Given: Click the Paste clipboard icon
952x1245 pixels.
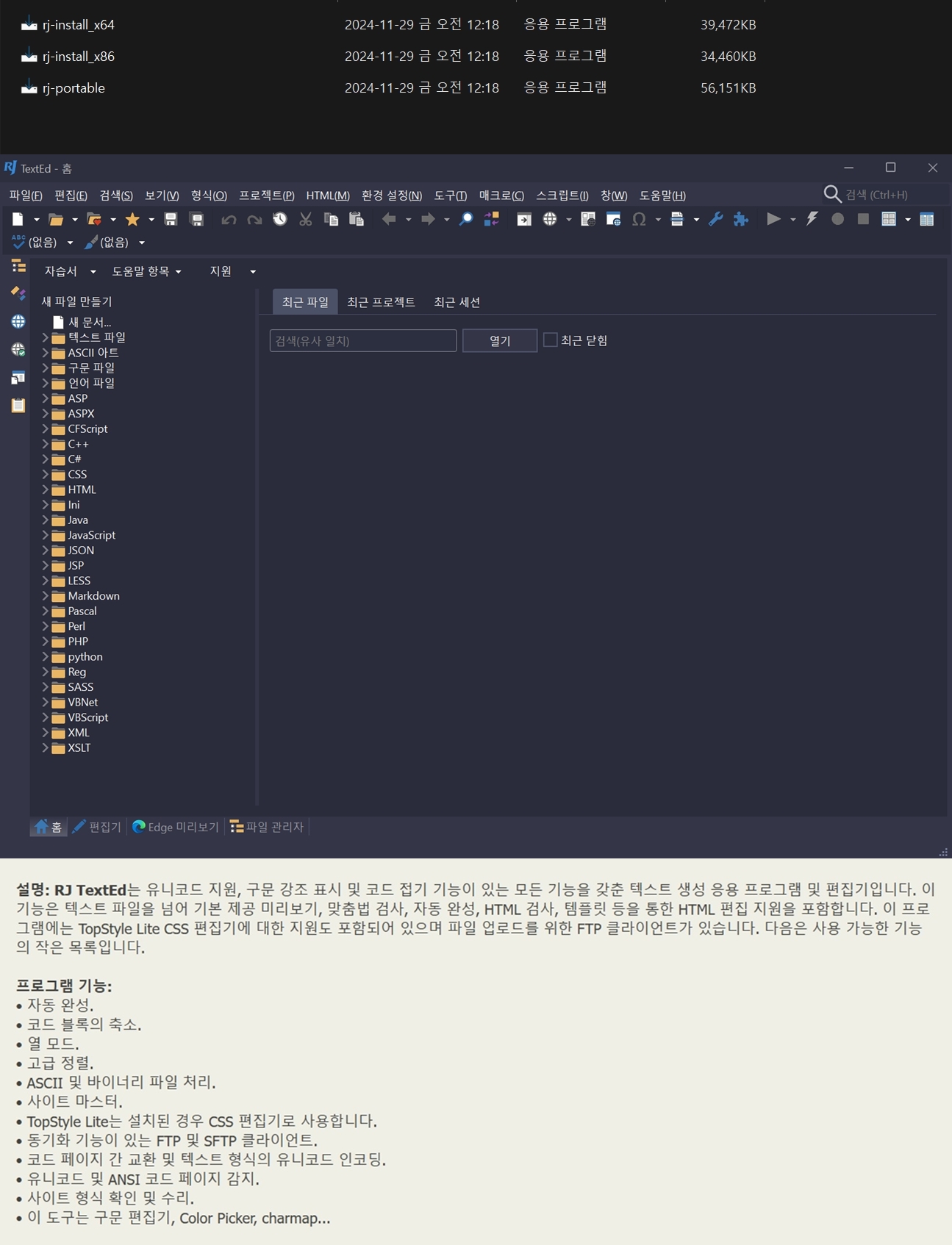Looking at the screenshot, I should [x=357, y=219].
